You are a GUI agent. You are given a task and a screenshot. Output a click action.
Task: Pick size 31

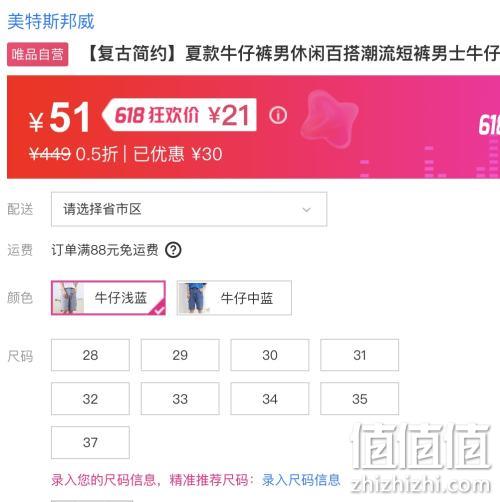pyautogui.click(x=360, y=355)
